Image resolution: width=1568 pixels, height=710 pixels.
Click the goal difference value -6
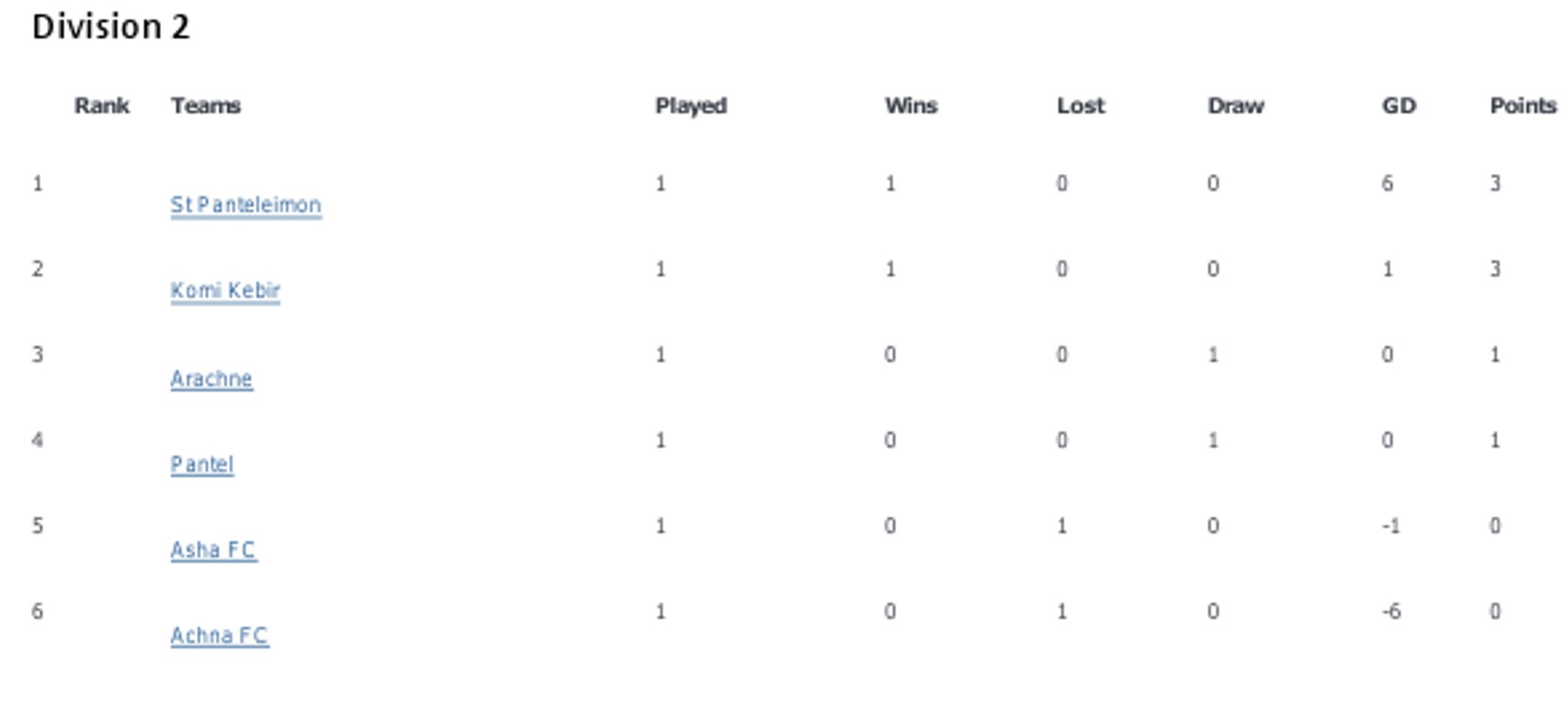click(1391, 611)
